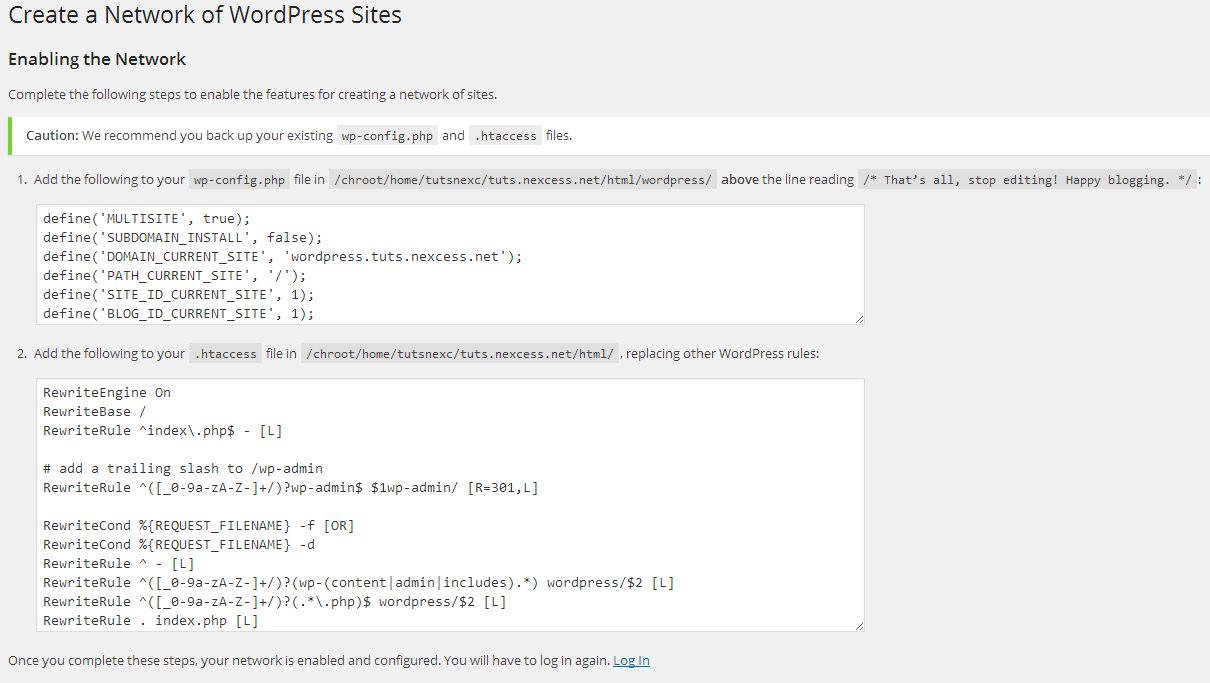Click the wp-config.php code tag in the caution notice
Viewport: 1210px width, 683px height.
pos(387,136)
